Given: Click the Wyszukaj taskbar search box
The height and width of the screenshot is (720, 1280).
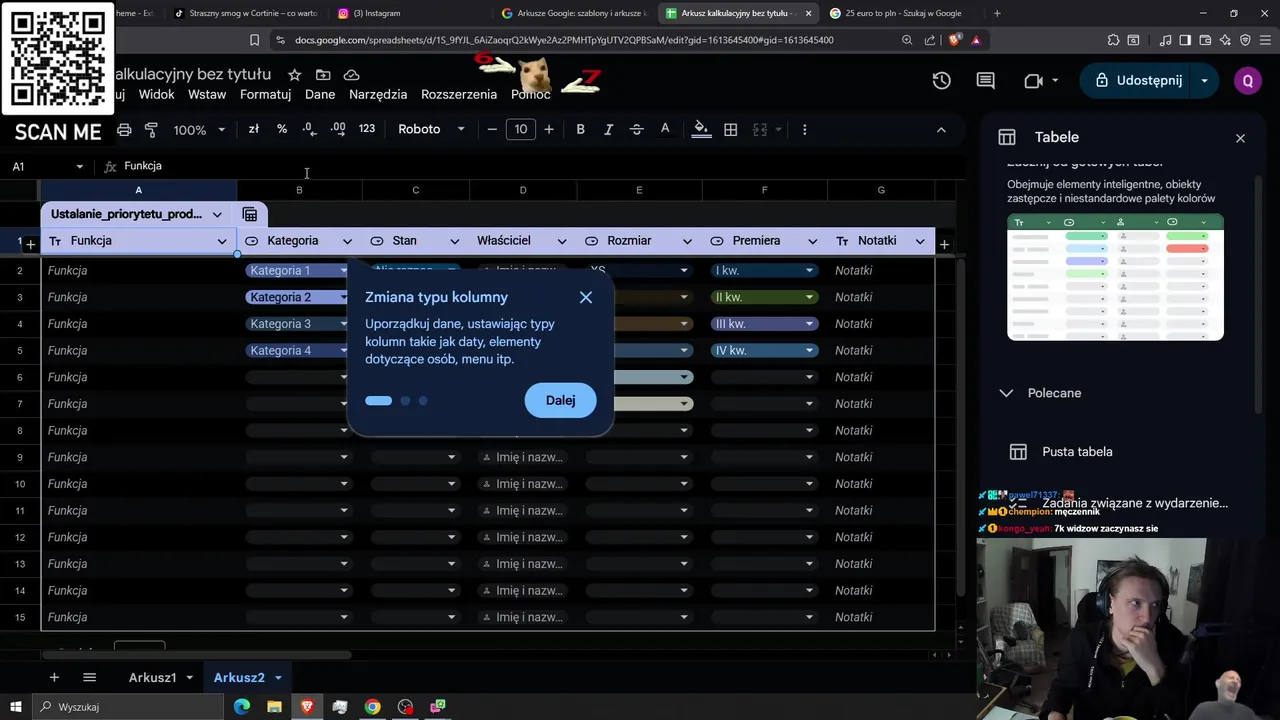Looking at the screenshot, I should (x=128, y=707).
